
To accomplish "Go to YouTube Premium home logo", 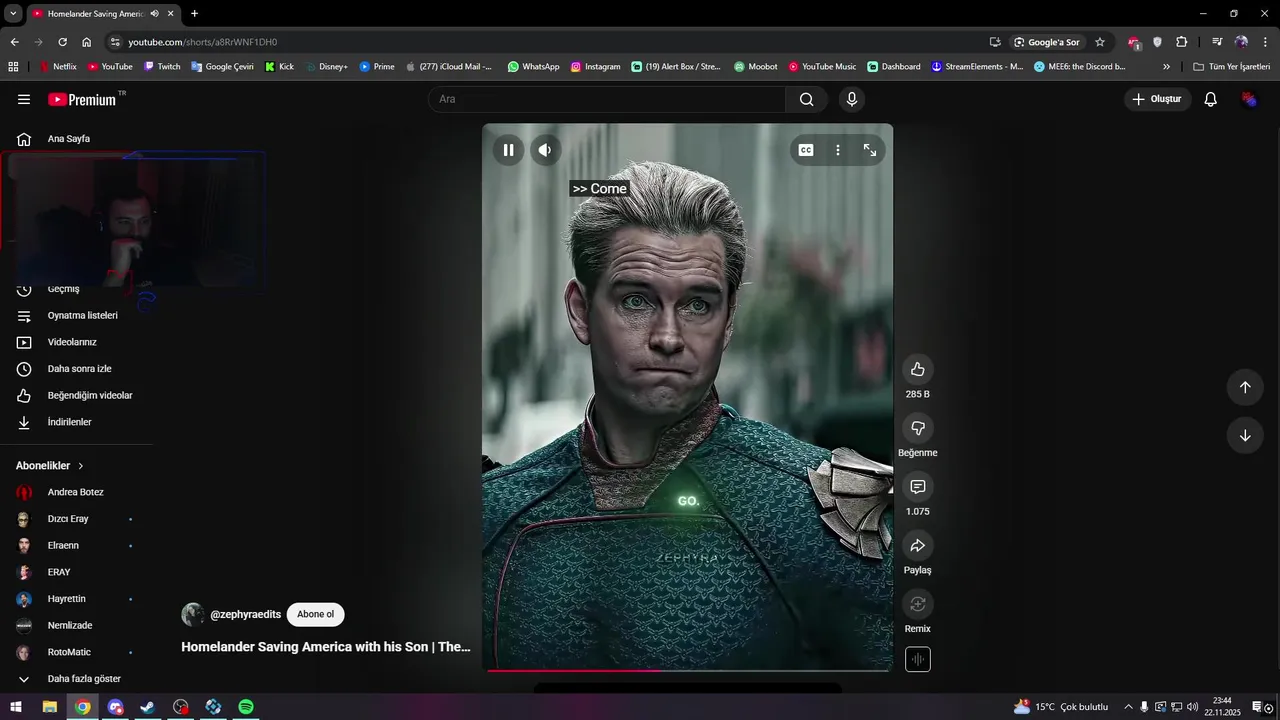I will [x=83, y=99].
